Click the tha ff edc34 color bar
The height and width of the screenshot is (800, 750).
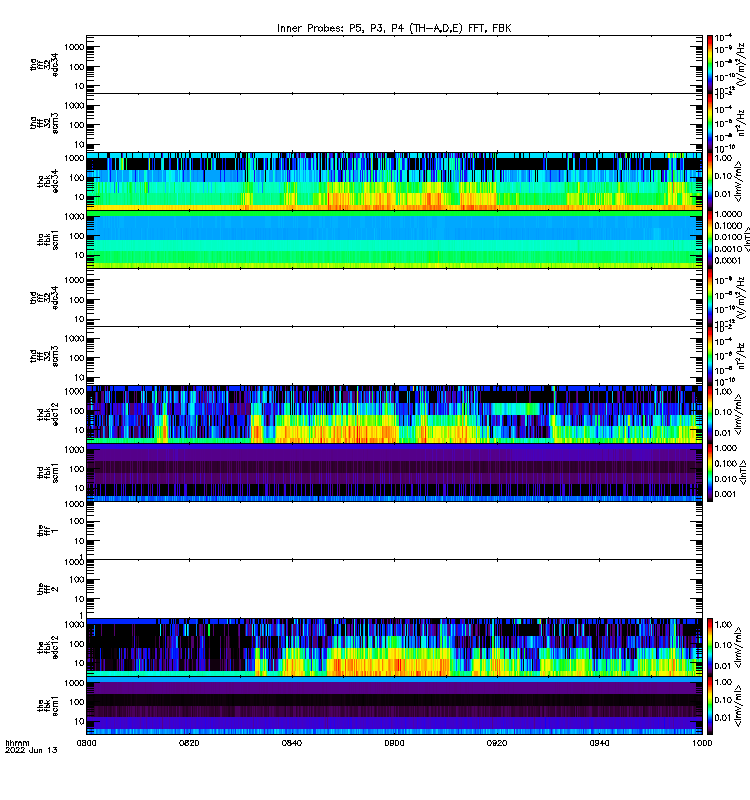(x=710, y=64)
